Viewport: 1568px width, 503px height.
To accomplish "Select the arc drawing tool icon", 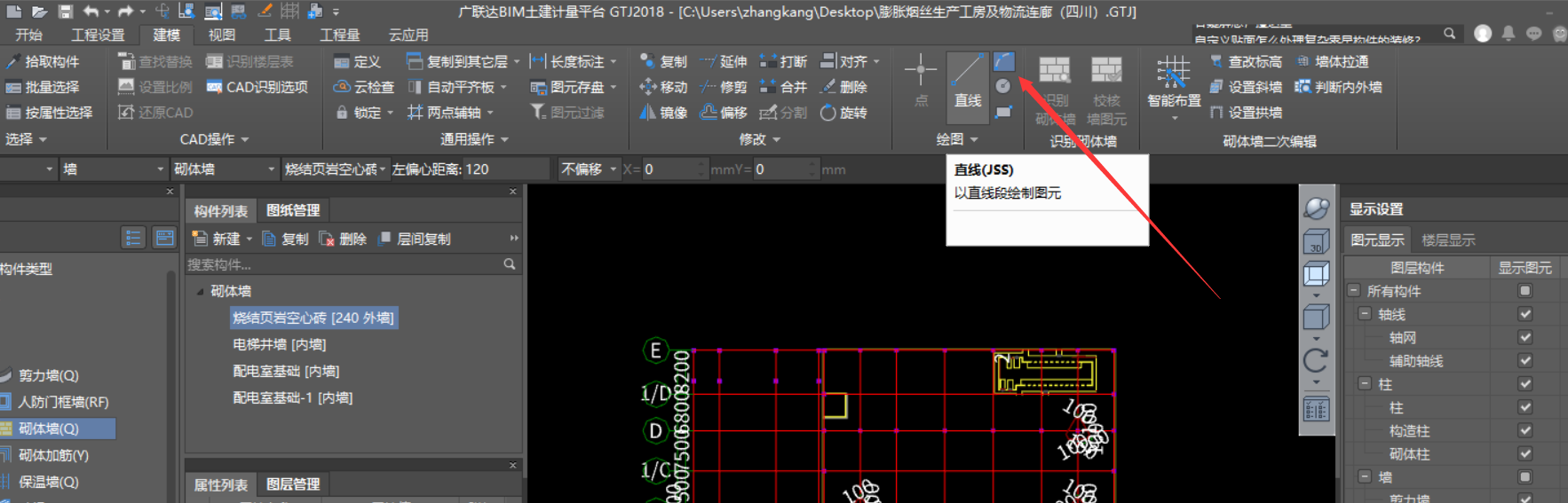I will [x=1003, y=61].
